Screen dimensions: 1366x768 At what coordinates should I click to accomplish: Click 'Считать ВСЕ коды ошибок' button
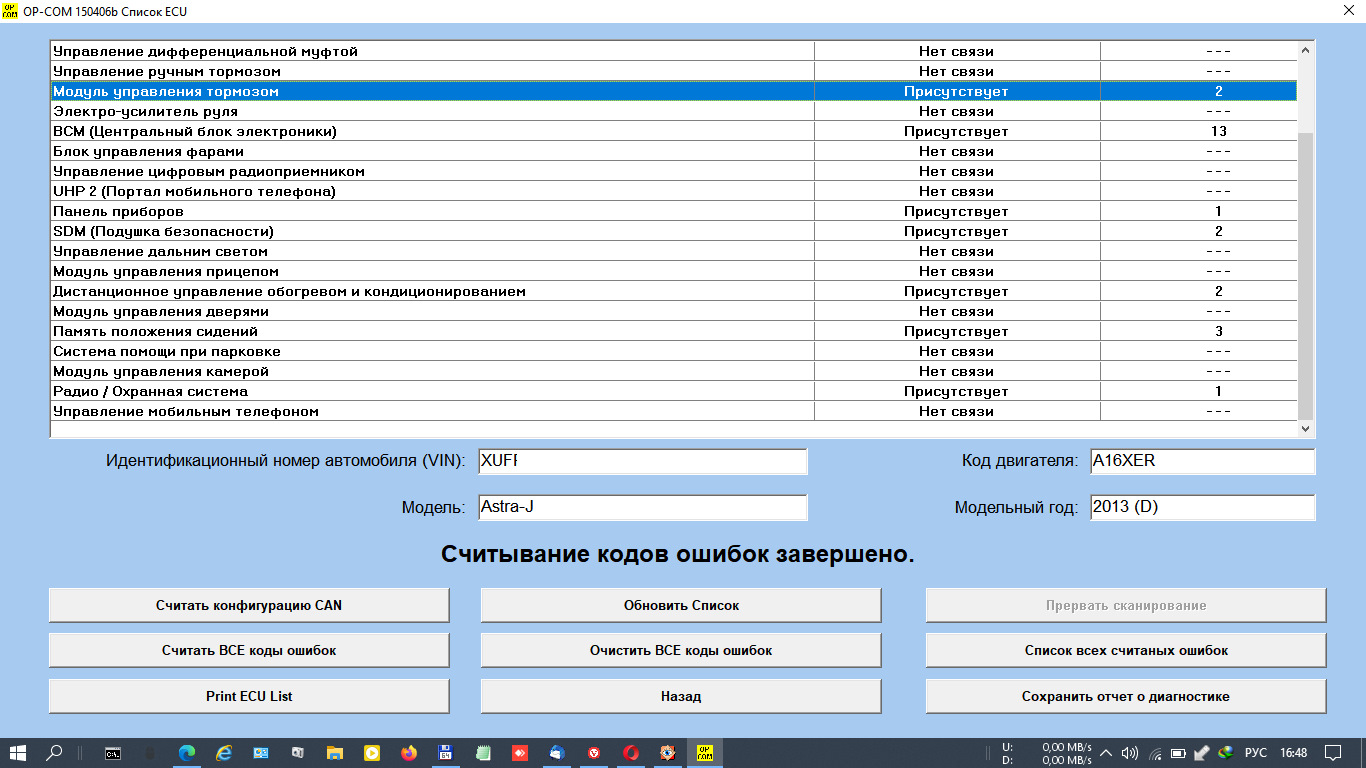(249, 651)
